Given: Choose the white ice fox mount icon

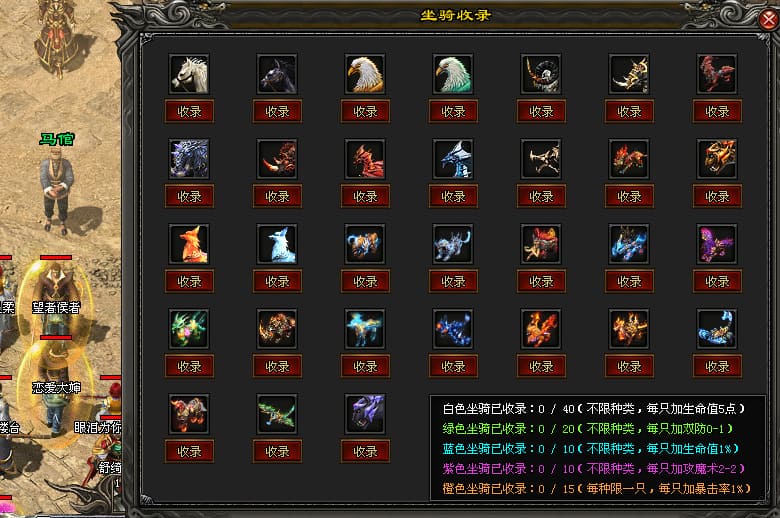Looking at the screenshot, I should 277,244.
